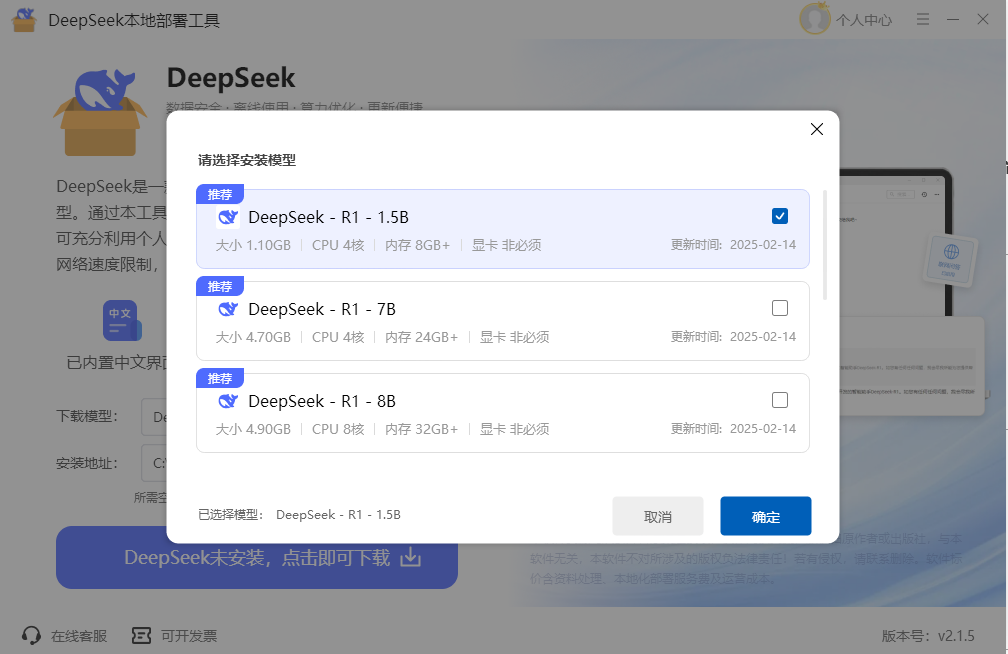The width and height of the screenshot is (1008, 654).
Task: Open the 个人中心 user avatar icon
Action: (x=815, y=19)
